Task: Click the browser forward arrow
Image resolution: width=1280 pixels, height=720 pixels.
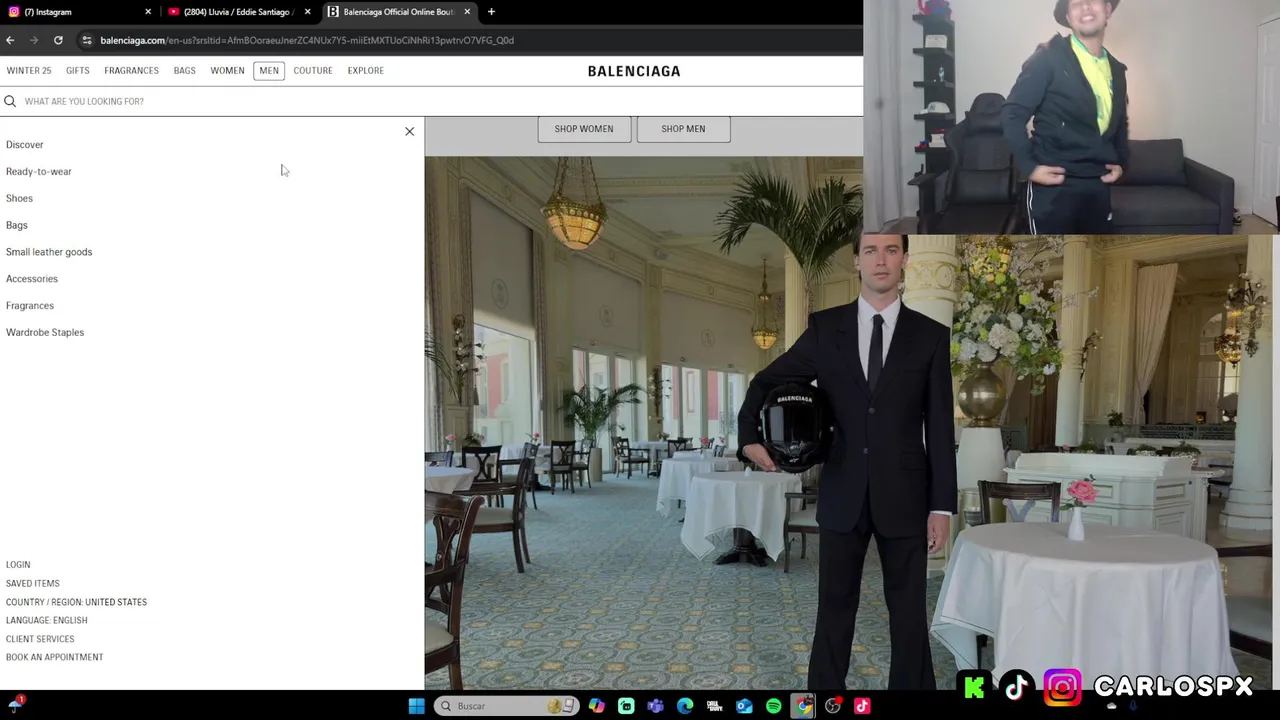Action: coord(34,40)
